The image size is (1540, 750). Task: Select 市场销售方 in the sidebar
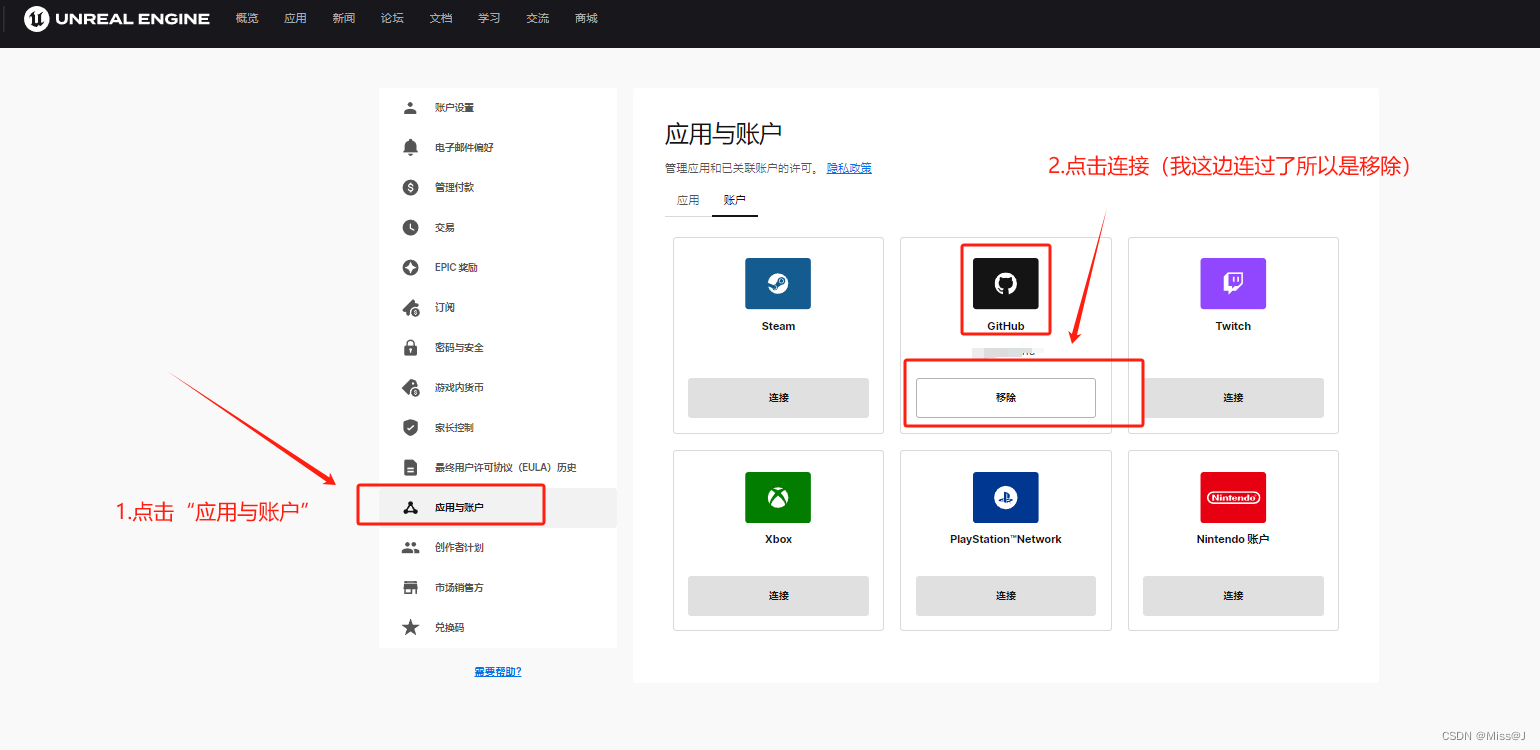[x=498, y=587]
